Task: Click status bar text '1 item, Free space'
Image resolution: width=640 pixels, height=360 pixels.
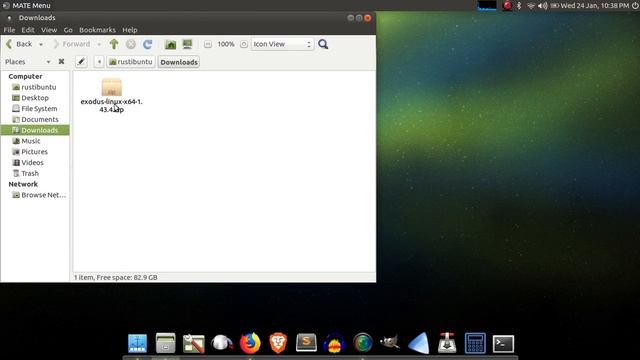Action: [116, 277]
